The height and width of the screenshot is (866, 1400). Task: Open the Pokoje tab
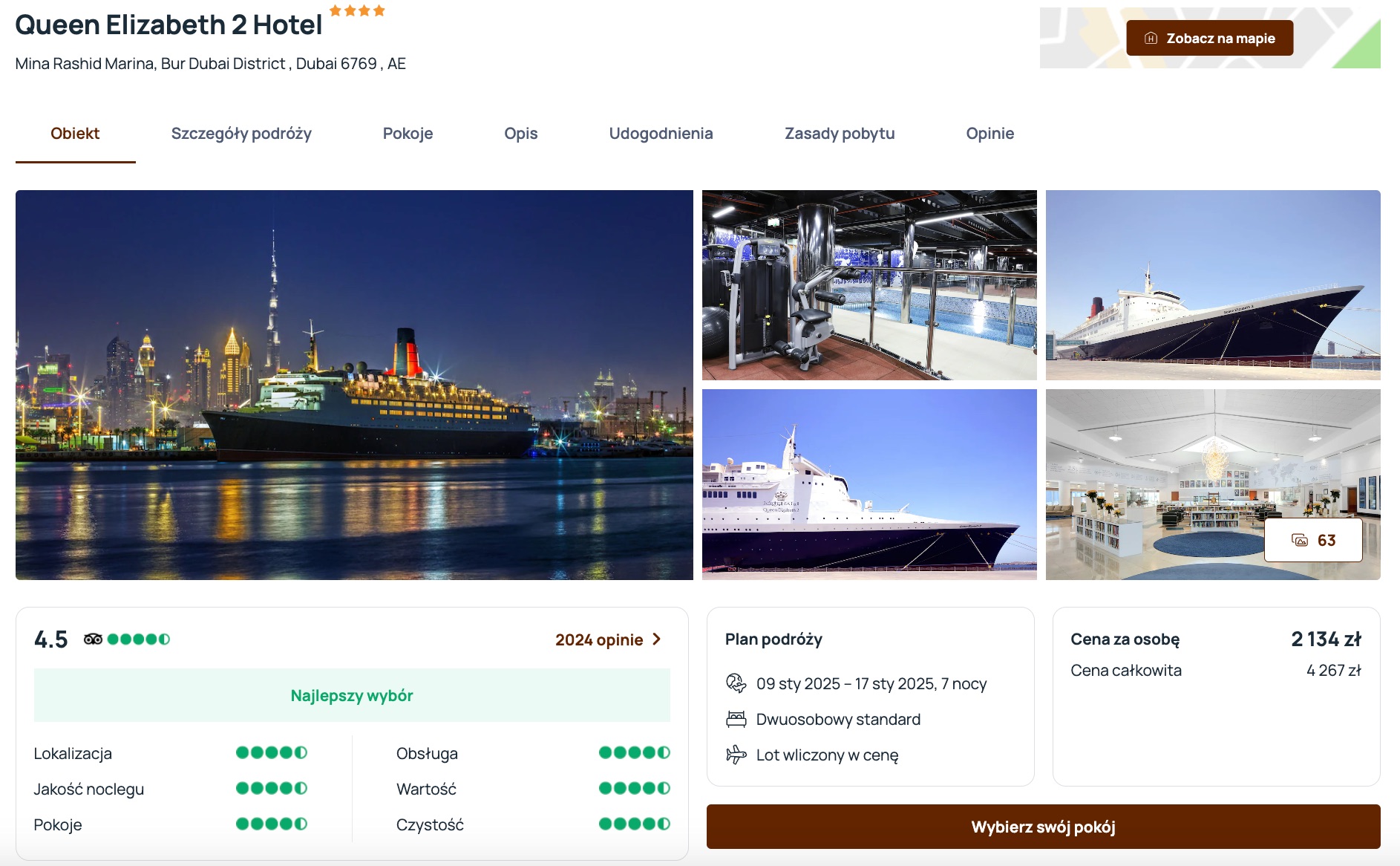pos(408,134)
